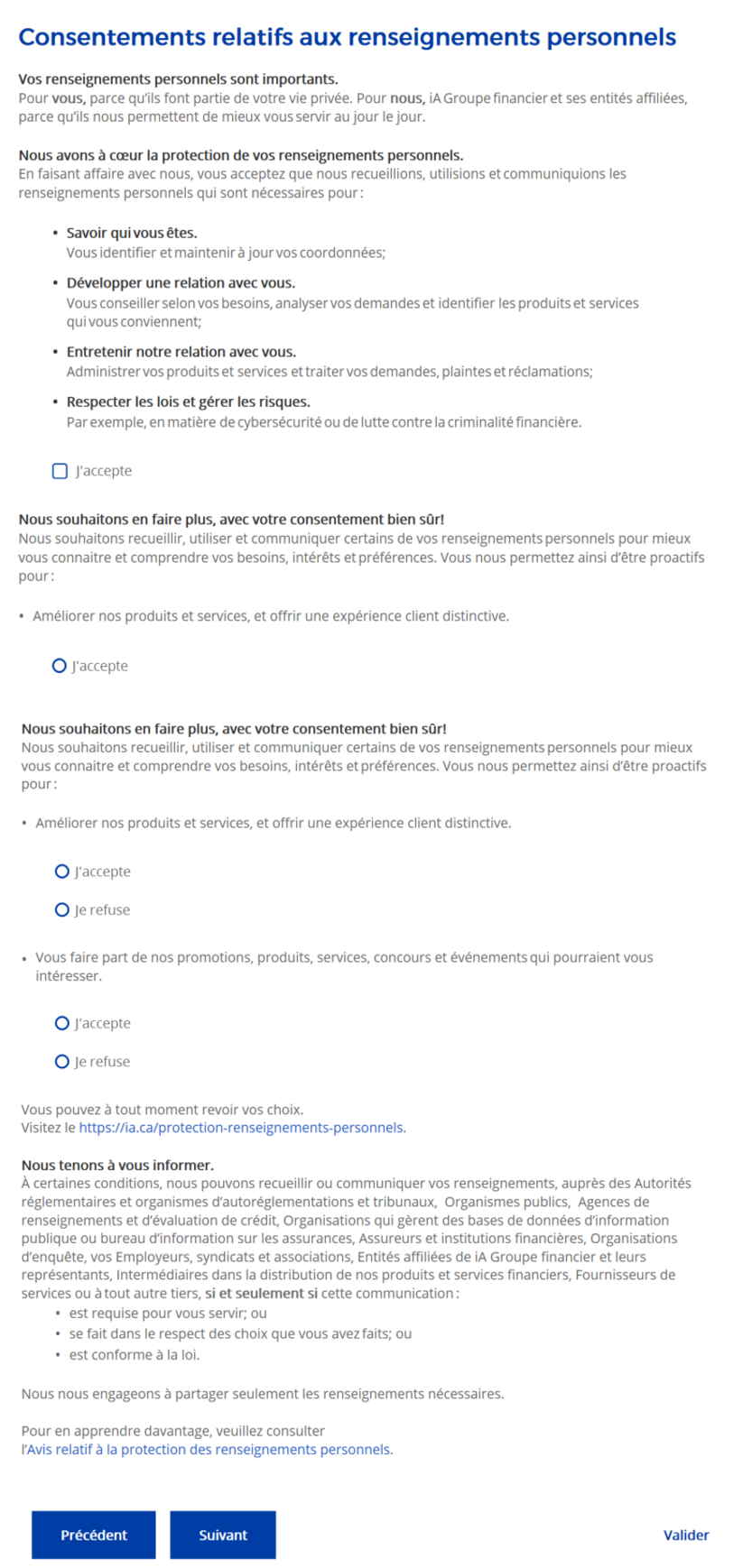
Task: Choose Je refuse for promotions and events
Action: (x=62, y=1062)
